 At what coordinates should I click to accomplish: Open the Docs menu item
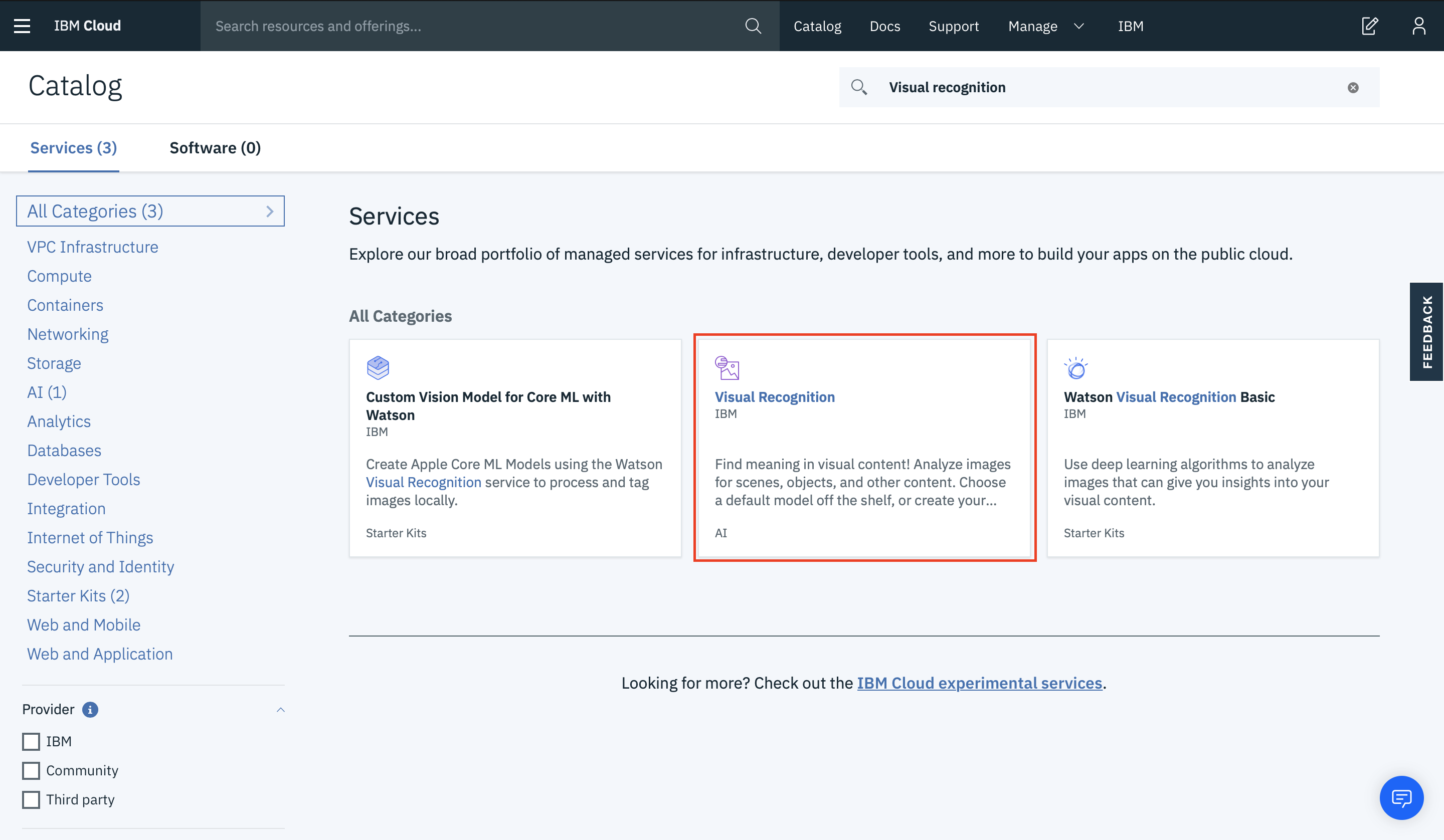[885, 26]
